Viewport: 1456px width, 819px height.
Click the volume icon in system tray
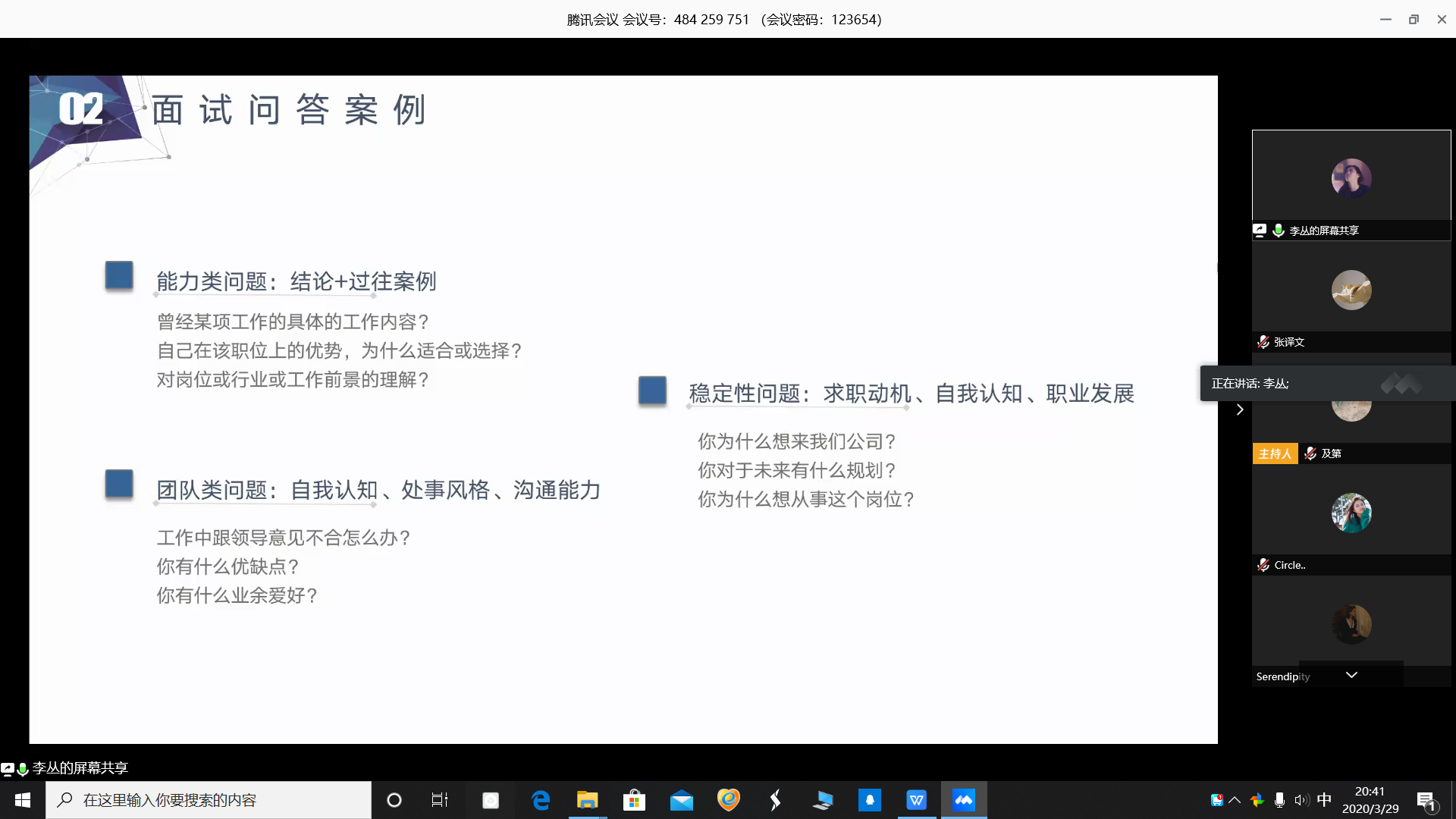pos(1301,800)
